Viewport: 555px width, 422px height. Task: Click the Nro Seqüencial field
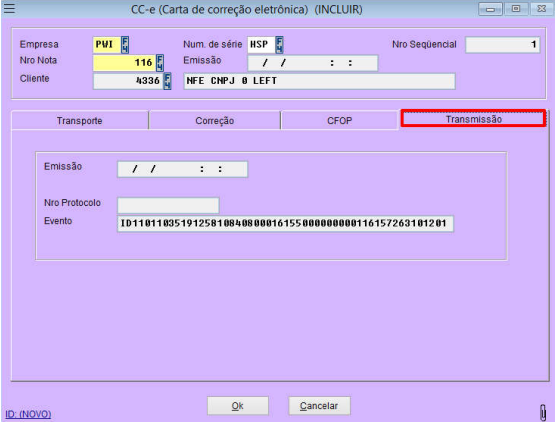503,45
